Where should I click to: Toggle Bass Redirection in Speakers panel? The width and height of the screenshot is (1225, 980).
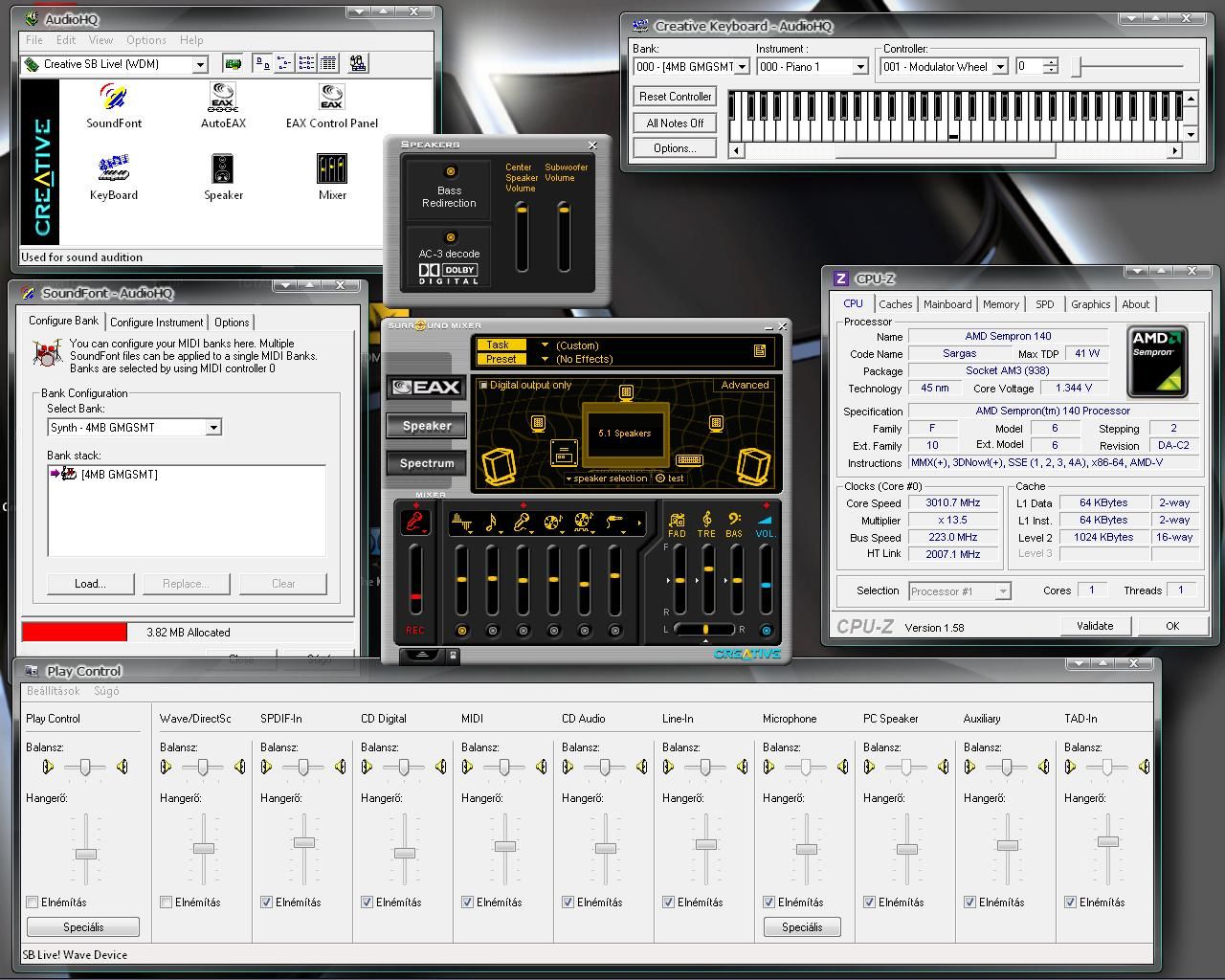(451, 171)
